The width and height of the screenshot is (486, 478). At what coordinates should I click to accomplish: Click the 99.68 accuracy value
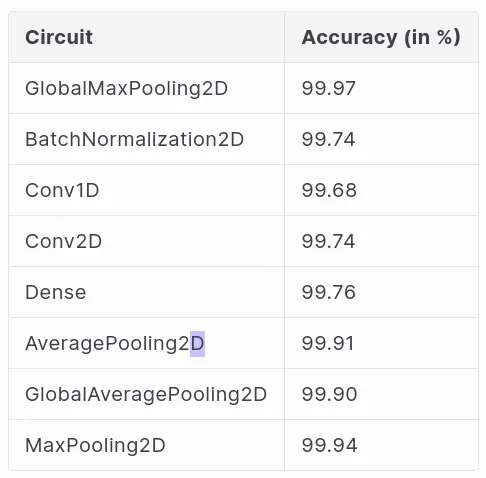coord(329,190)
